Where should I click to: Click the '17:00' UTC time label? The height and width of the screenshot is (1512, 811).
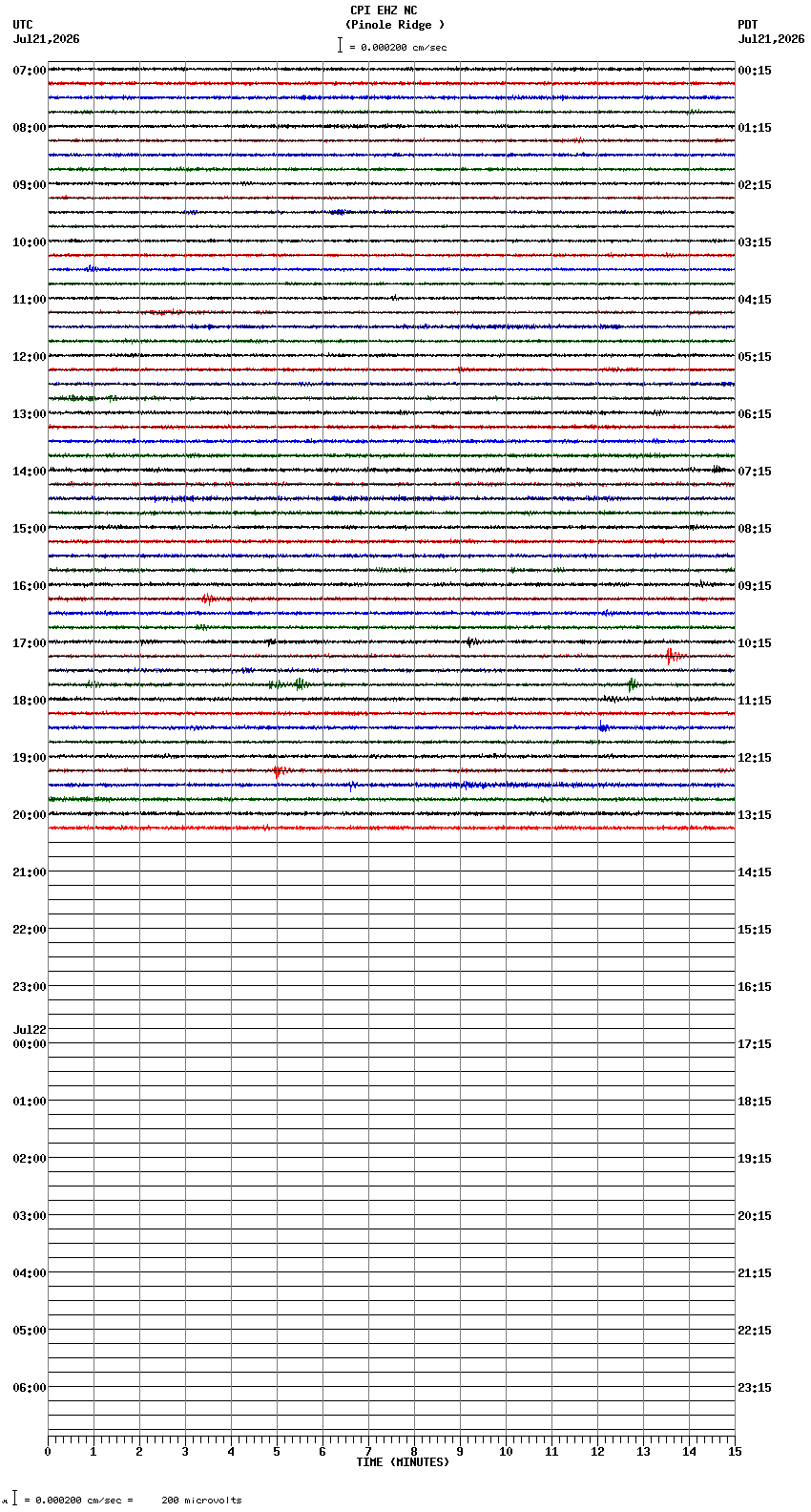30,643
